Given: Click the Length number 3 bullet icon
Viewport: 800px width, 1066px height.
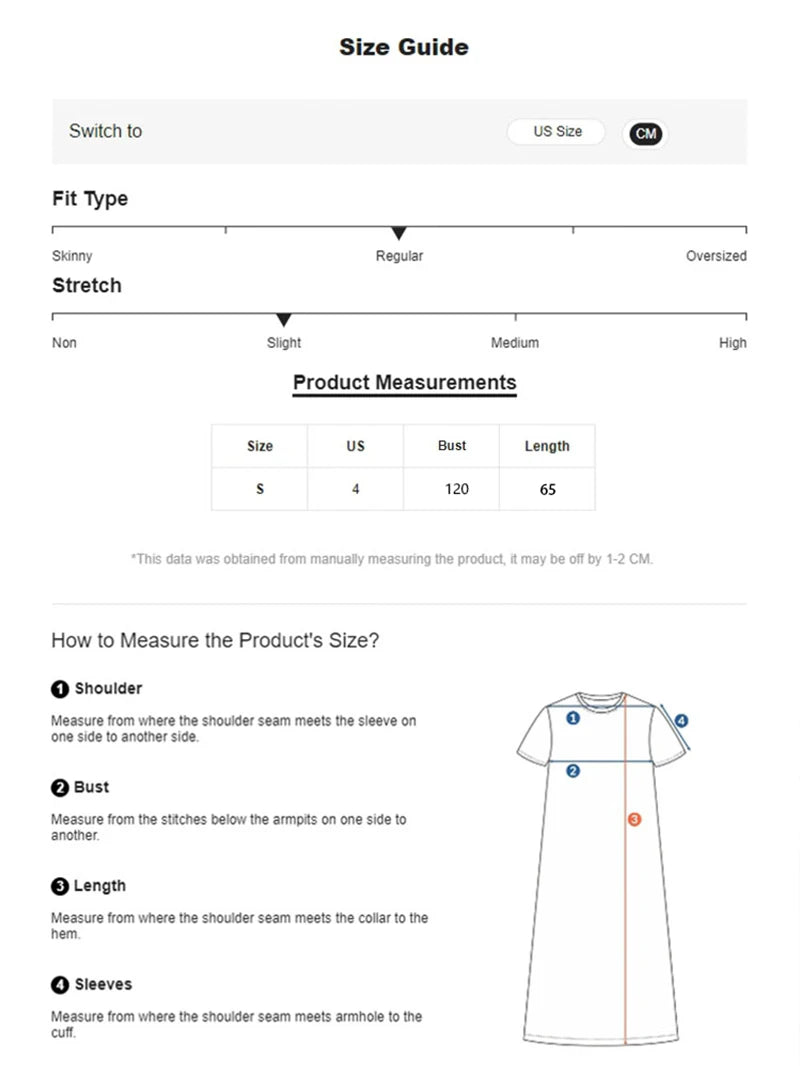Looking at the screenshot, I should coord(60,886).
